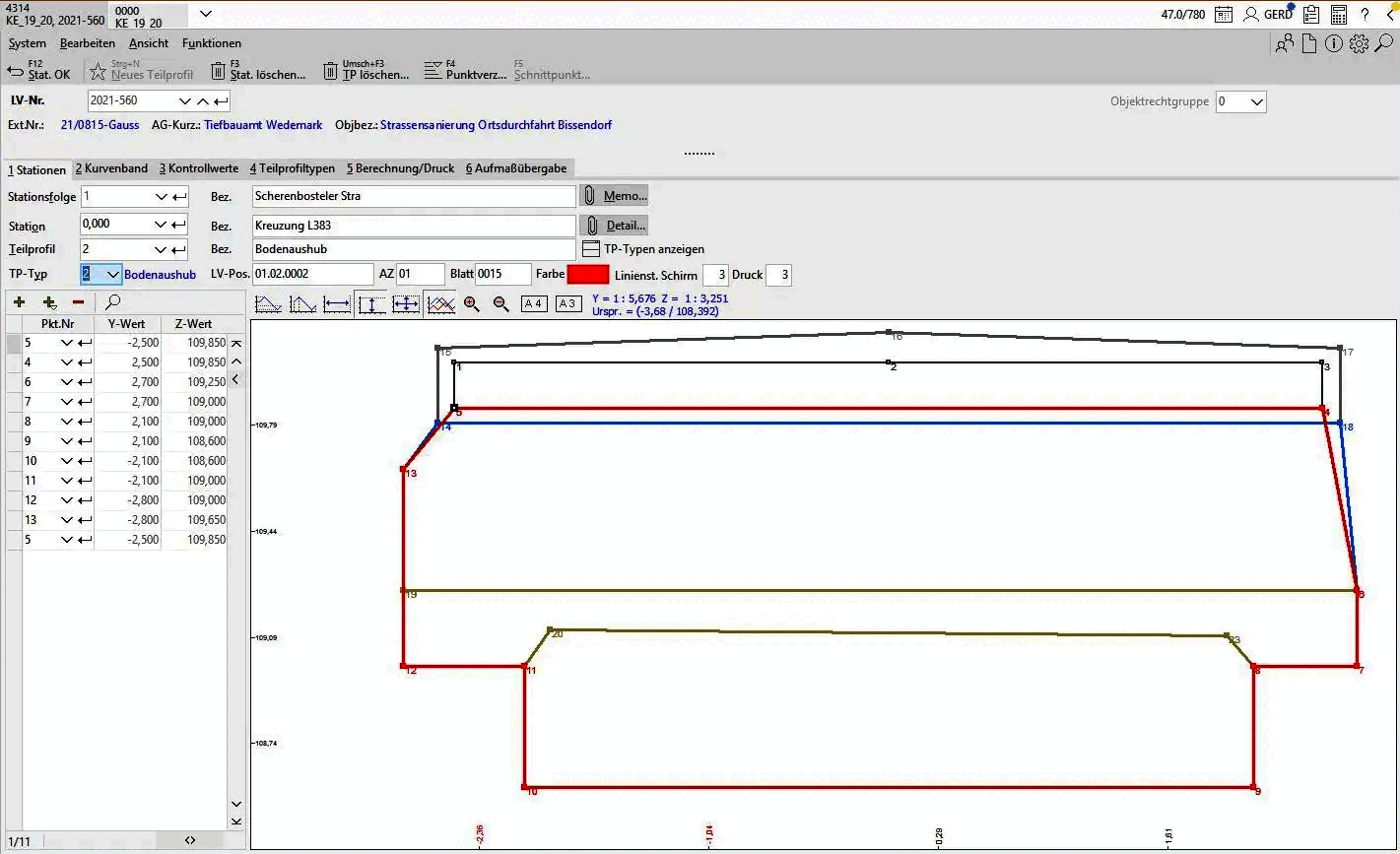Open the Stationsfolge dropdown arrow

162,197
